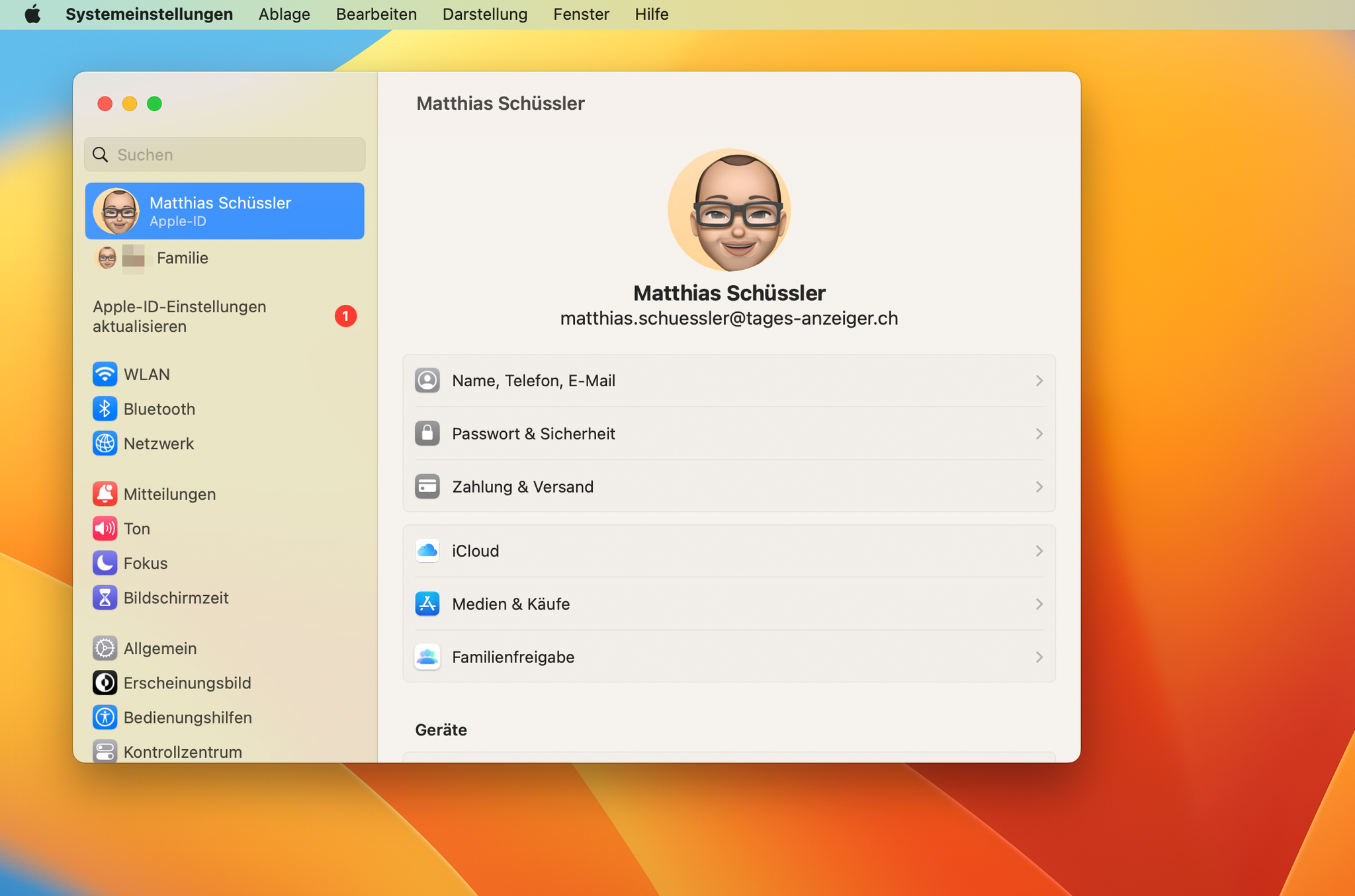Image resolution: width=1355 pixels, height=896 pixels.
Task: Open Passwort & Sicherheit via its chevron
Action: (1039, 433)
